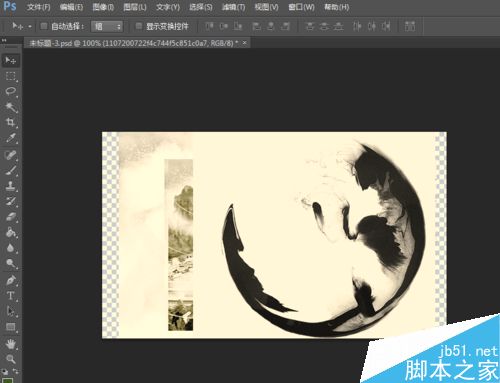
Task: Select the Eraser tool
Action: [11, 217]
